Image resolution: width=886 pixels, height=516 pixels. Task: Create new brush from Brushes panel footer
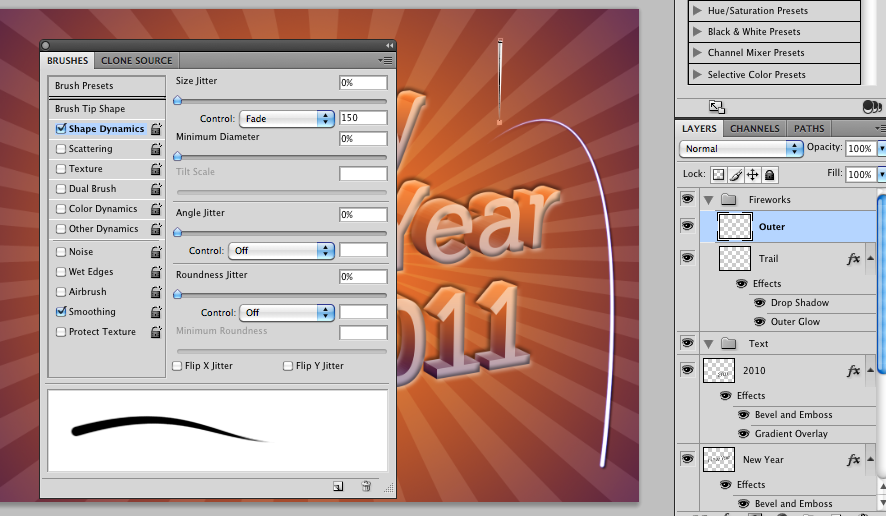coord(338,486)
